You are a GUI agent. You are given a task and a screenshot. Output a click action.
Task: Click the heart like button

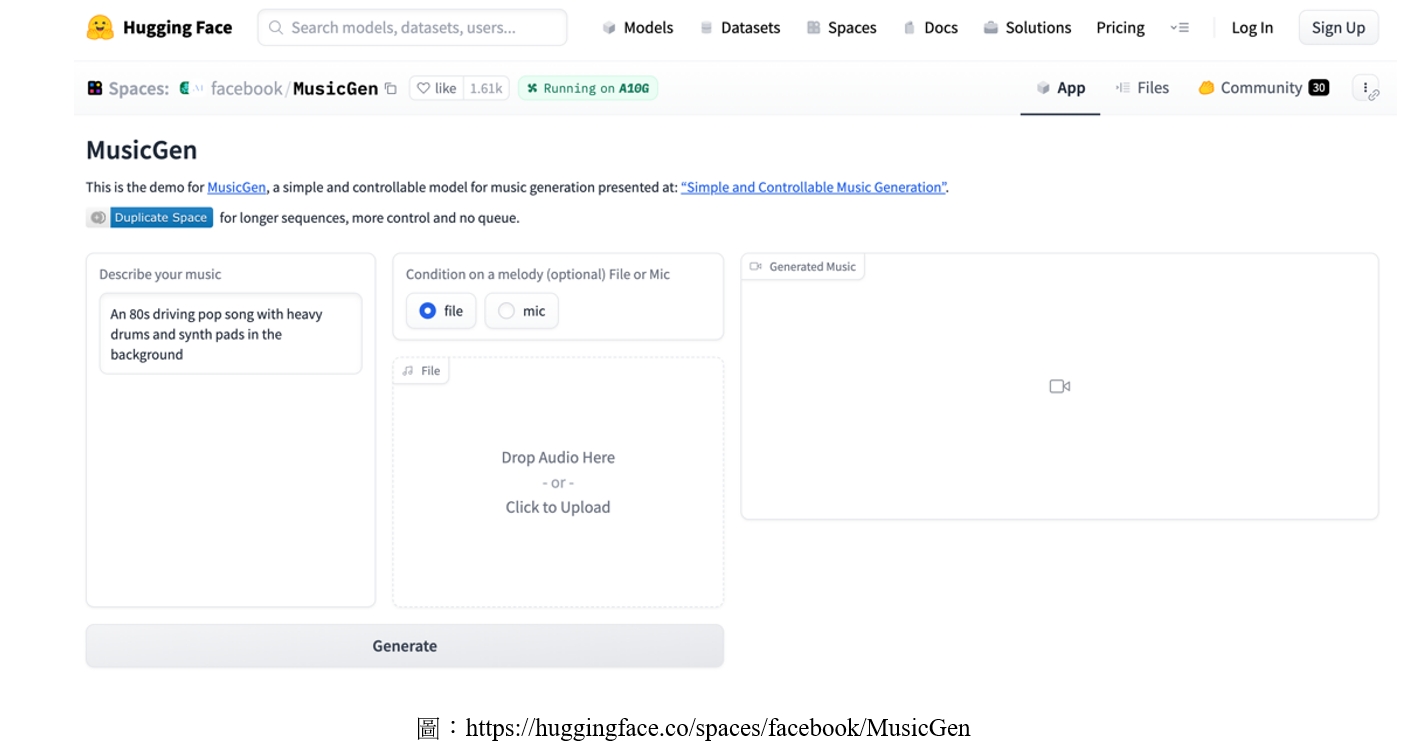coord(436,88)
